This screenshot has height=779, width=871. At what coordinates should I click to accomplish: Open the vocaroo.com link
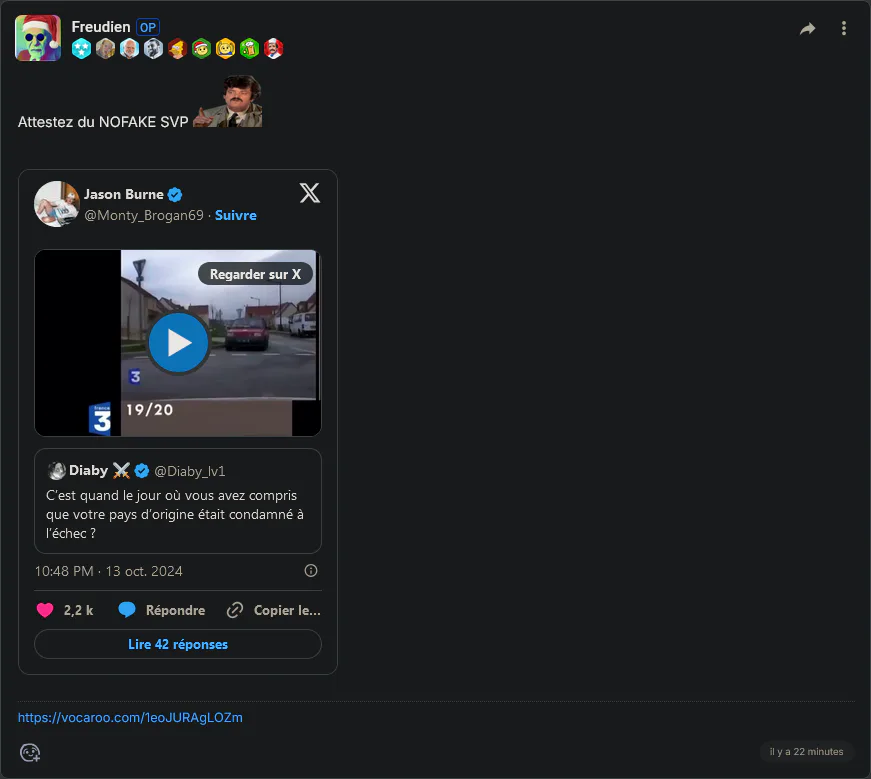(x=130, y=717)
